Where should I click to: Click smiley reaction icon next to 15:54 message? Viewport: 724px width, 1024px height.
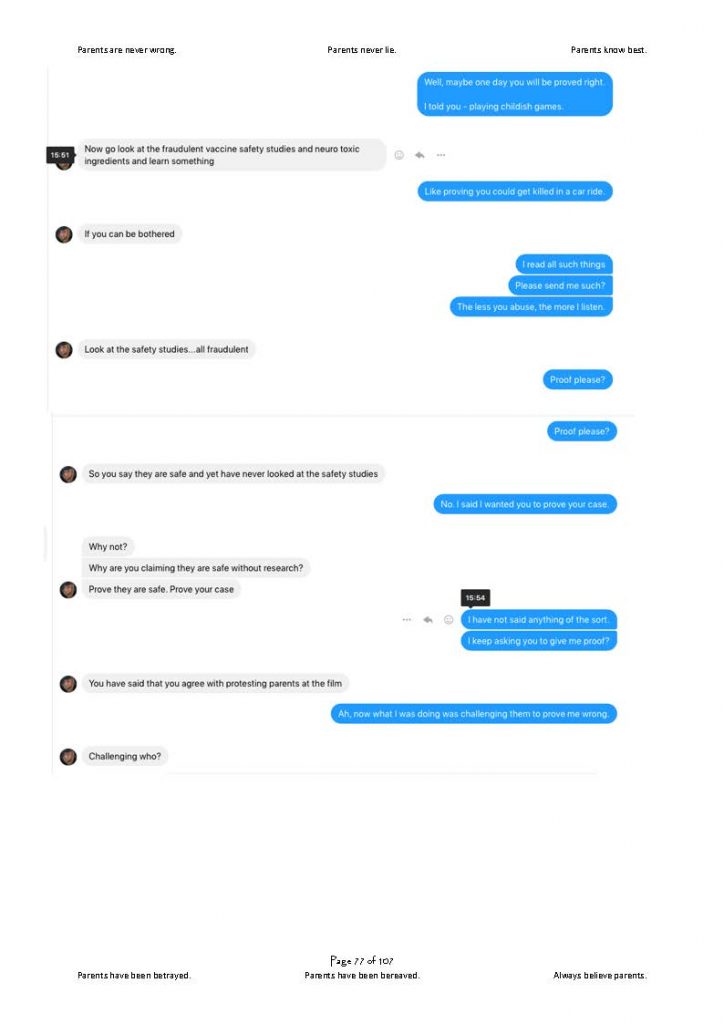coord(449,619)
